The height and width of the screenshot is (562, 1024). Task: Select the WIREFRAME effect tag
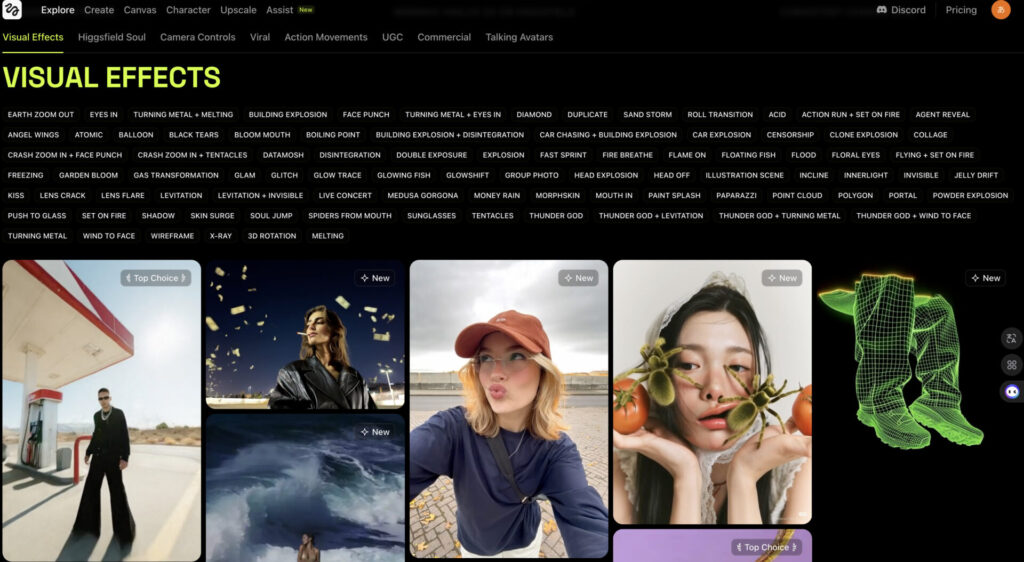coord(172,236)
